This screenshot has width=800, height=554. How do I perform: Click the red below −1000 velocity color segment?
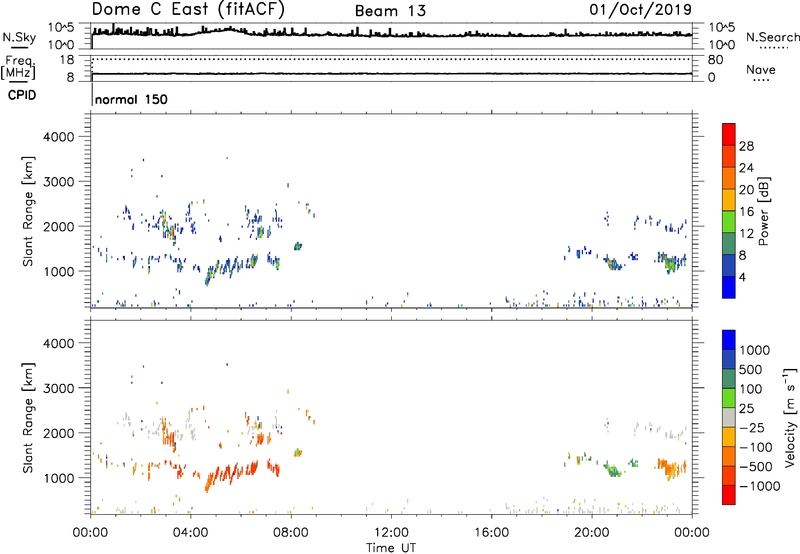click(x=729, y=495)
